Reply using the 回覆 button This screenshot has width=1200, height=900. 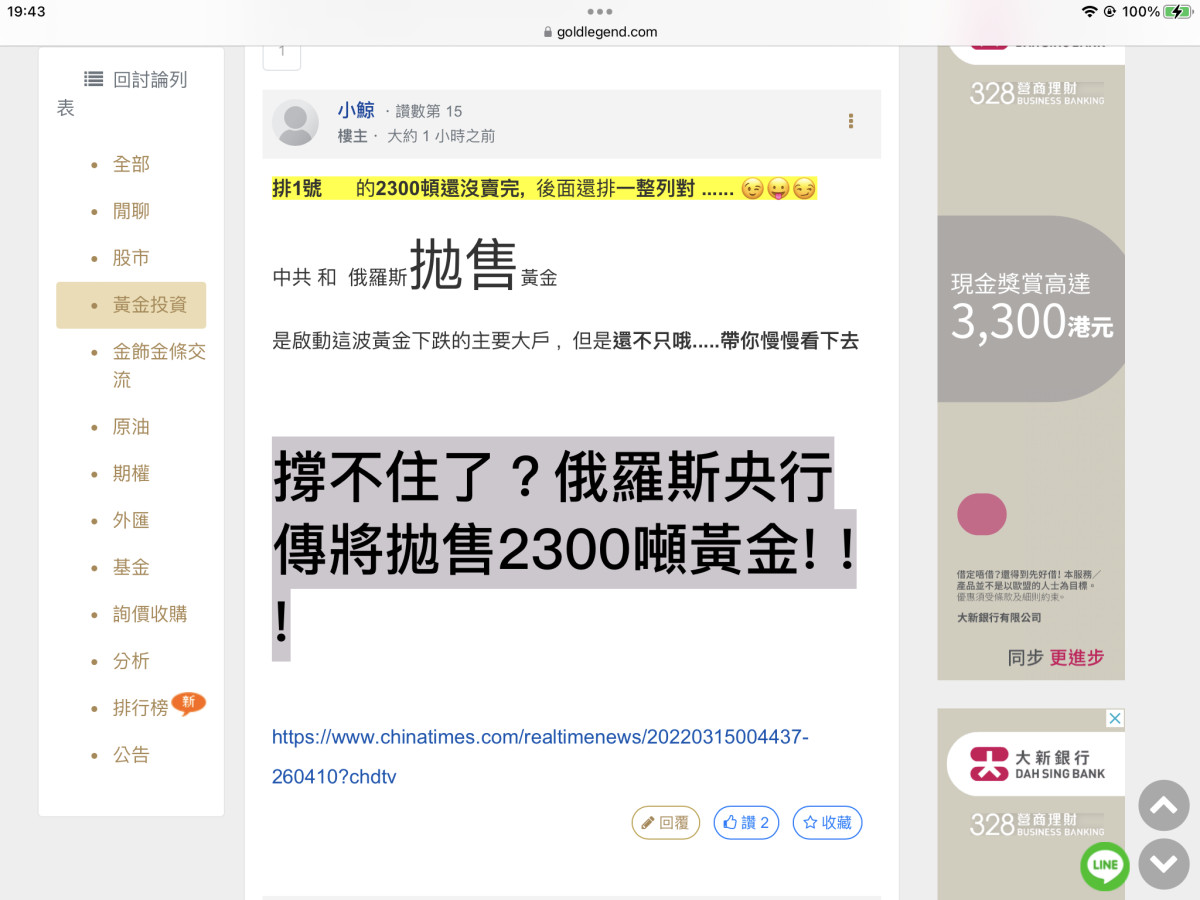point(666,823)
